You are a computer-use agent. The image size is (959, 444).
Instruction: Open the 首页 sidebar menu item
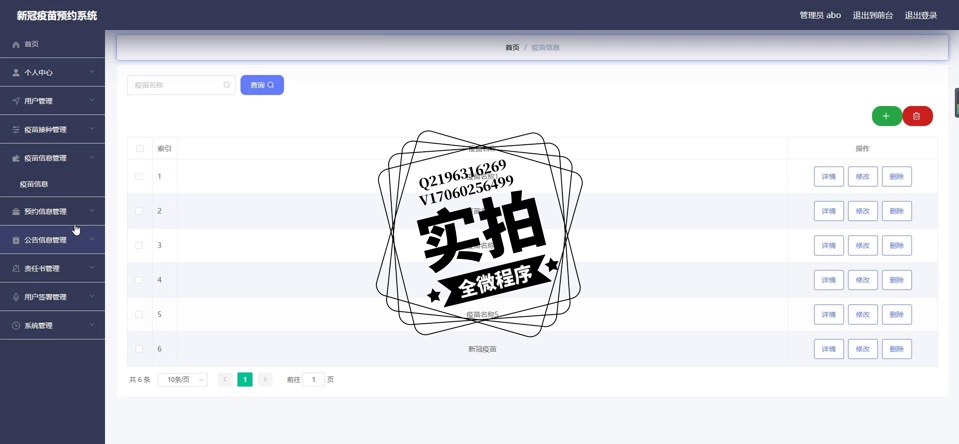tap(52, 44)
